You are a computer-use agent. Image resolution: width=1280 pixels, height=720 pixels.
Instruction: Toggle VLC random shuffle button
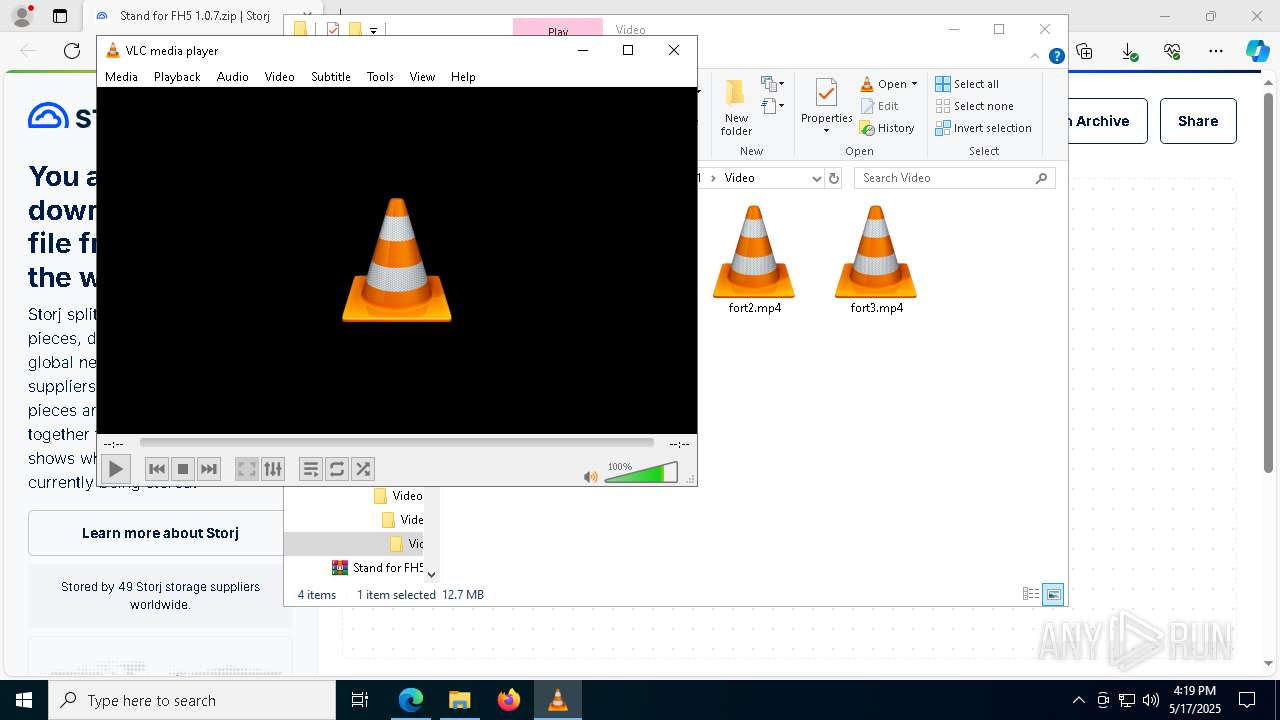tap(363, 469)
